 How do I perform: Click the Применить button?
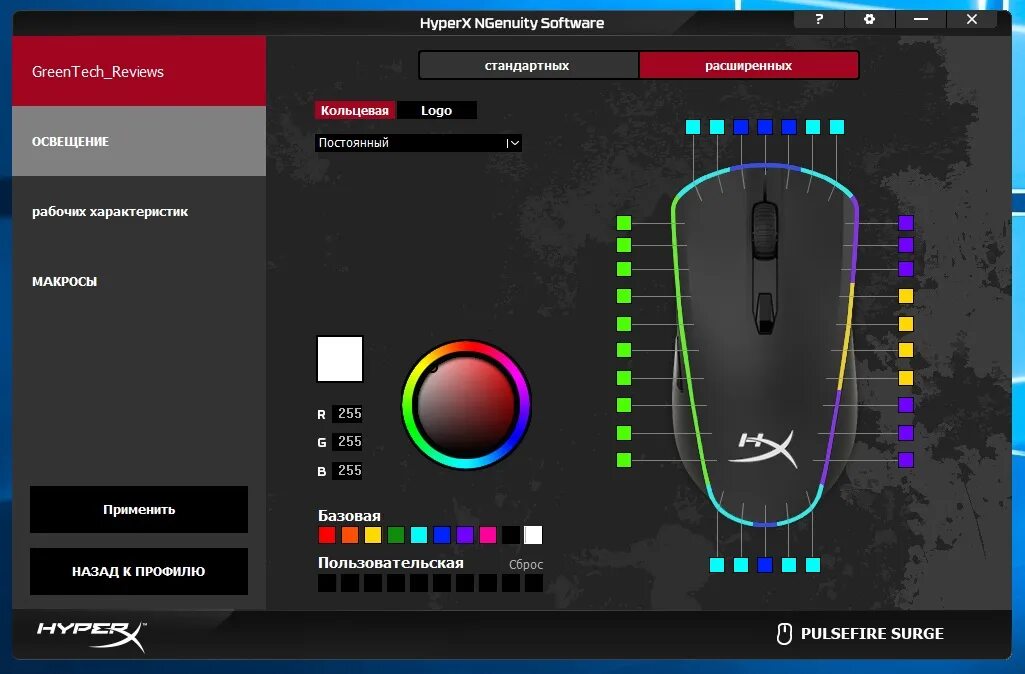139,509
